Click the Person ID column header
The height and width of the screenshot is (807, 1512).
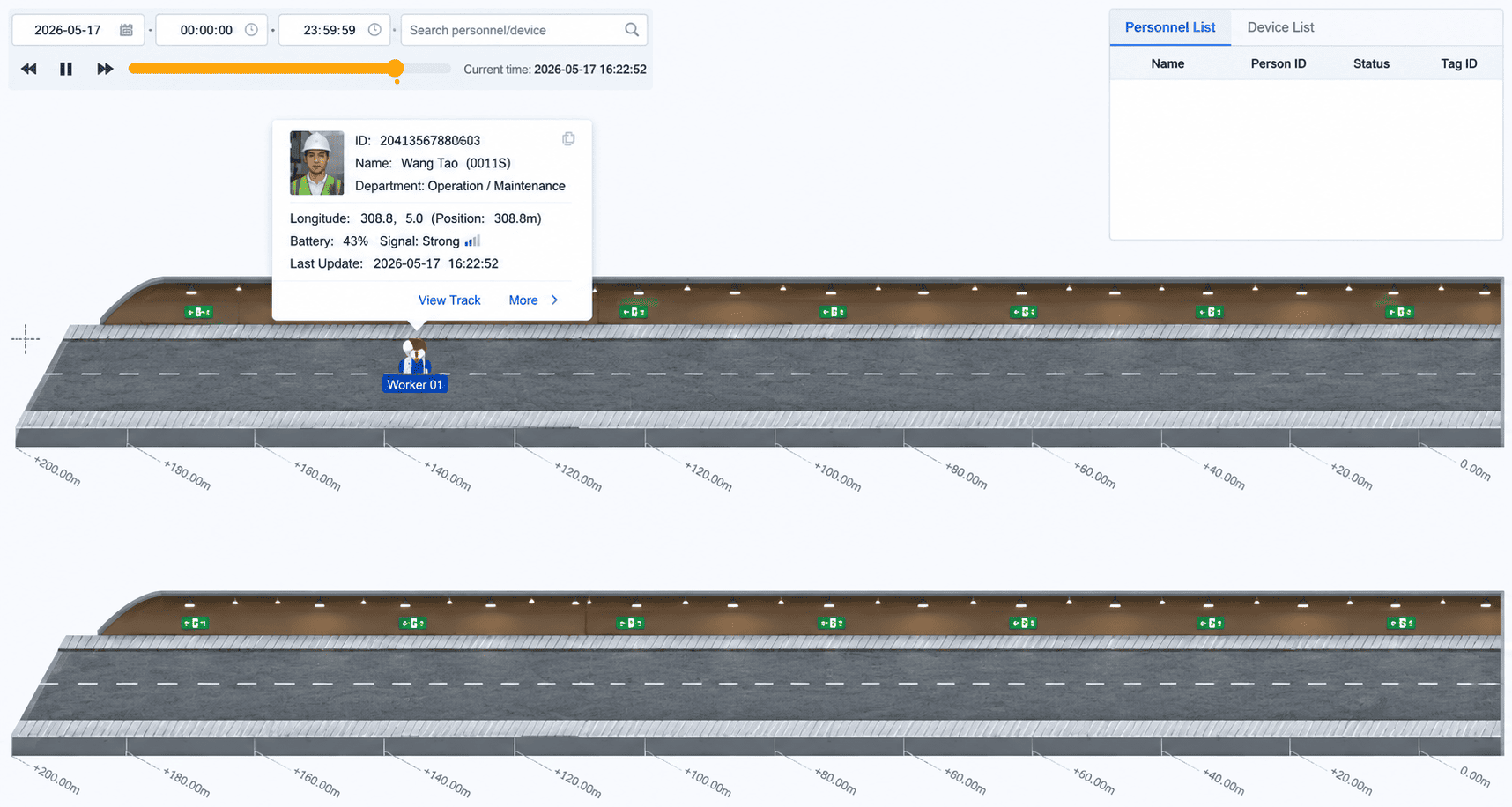(x=1279, y=63)
